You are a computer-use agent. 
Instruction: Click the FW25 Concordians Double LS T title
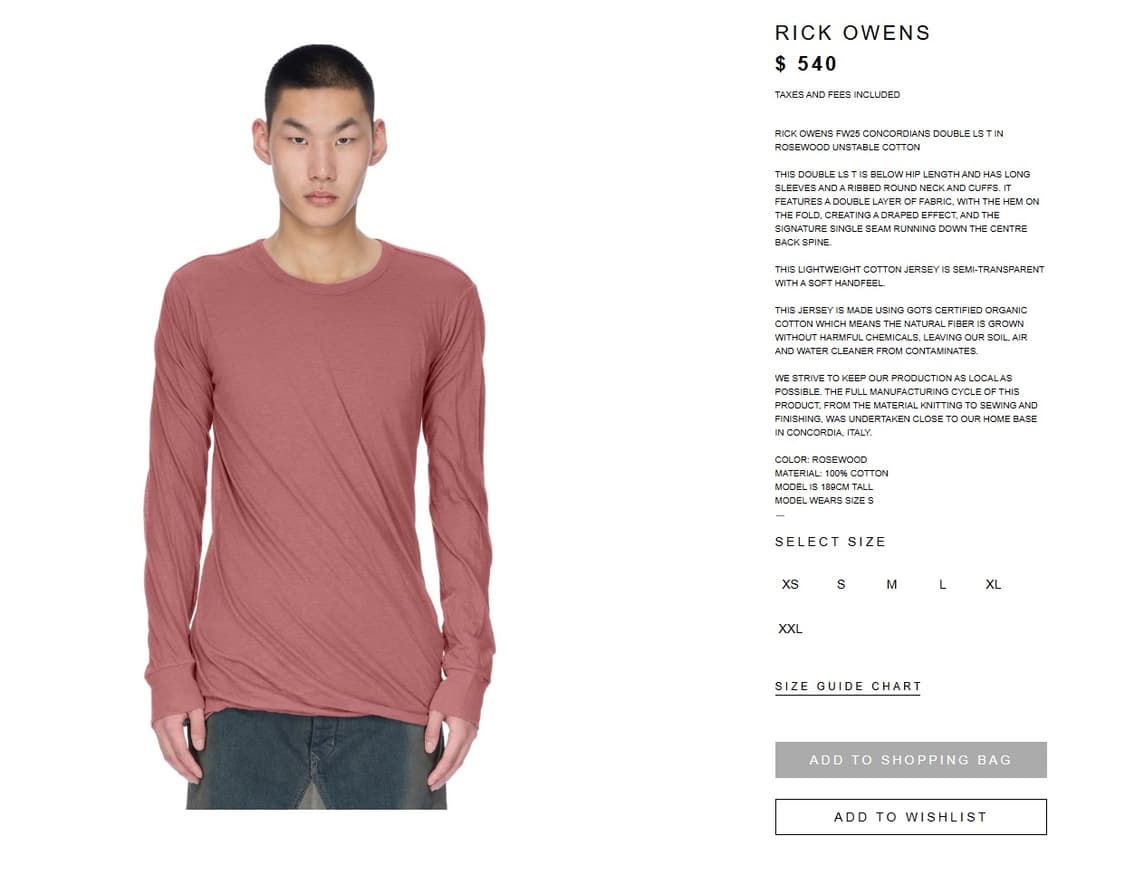[x=889, y=140]
